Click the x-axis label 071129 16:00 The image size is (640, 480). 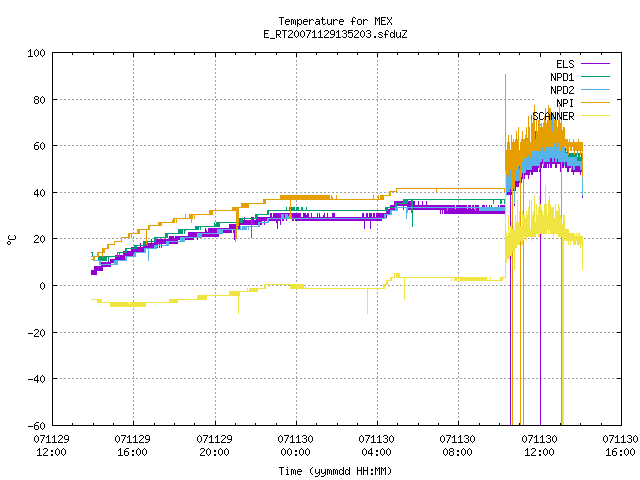pos(133,445)
